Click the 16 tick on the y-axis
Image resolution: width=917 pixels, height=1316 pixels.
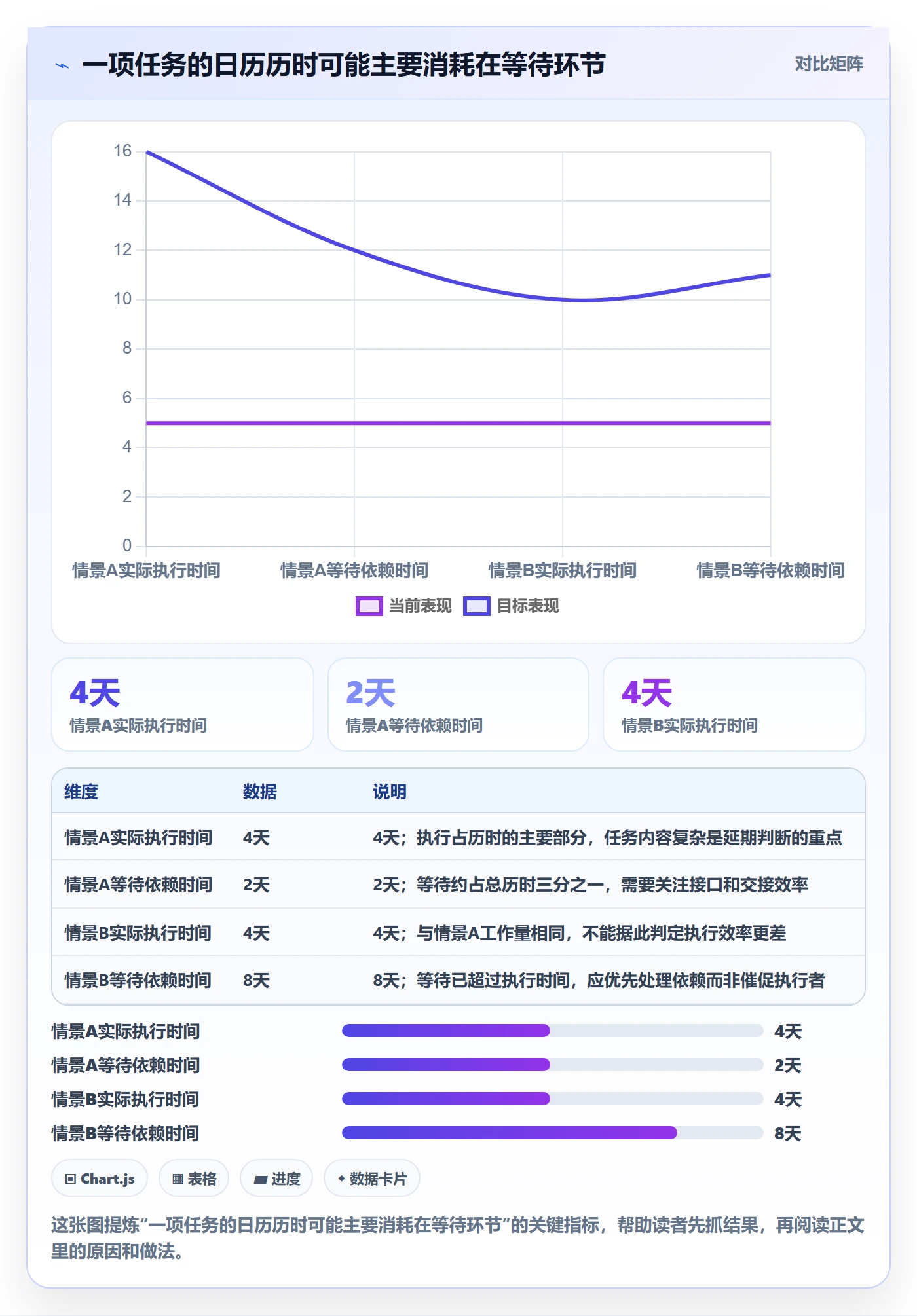(x=122, y=151)
